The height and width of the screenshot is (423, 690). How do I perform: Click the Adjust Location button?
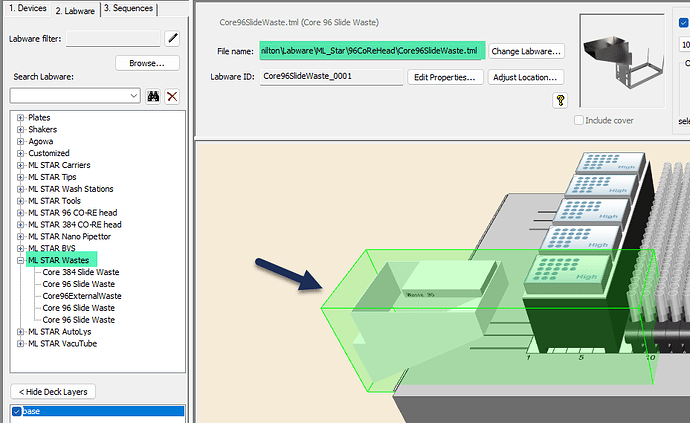[x=527, y=77]
